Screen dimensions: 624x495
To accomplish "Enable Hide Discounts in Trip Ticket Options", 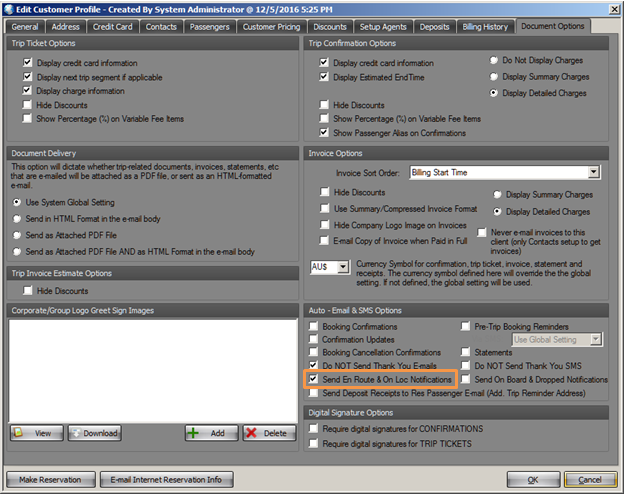I will coord(27,105).
